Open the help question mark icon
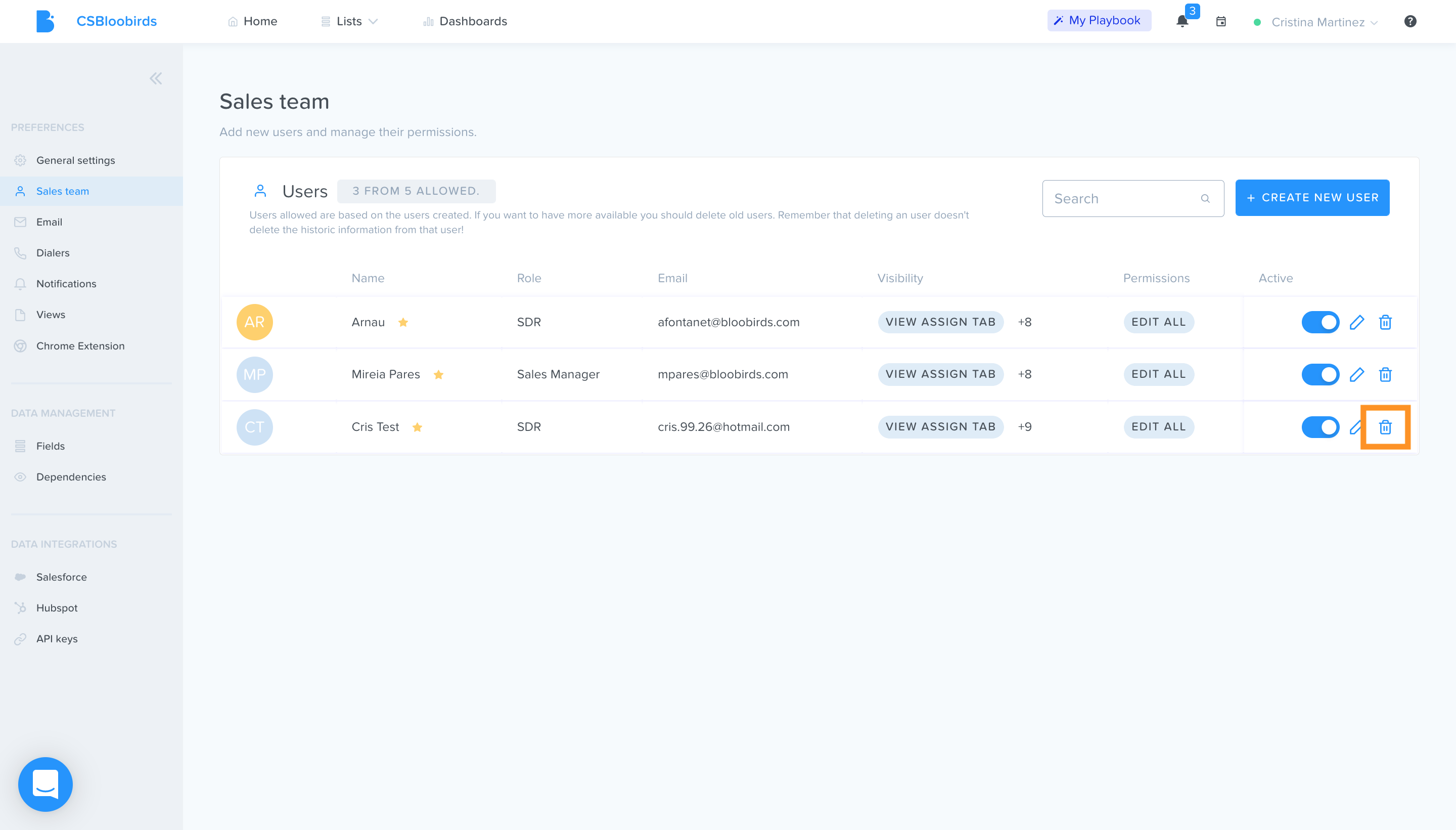Screen dimensions: 1456x830 coord(1410,22)
